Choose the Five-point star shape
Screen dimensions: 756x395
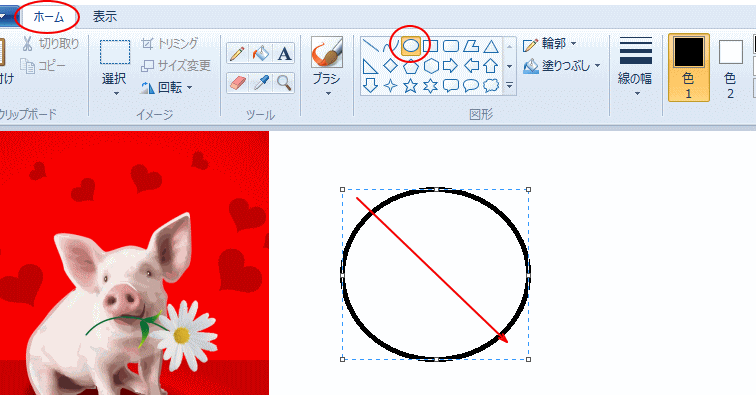410,85
